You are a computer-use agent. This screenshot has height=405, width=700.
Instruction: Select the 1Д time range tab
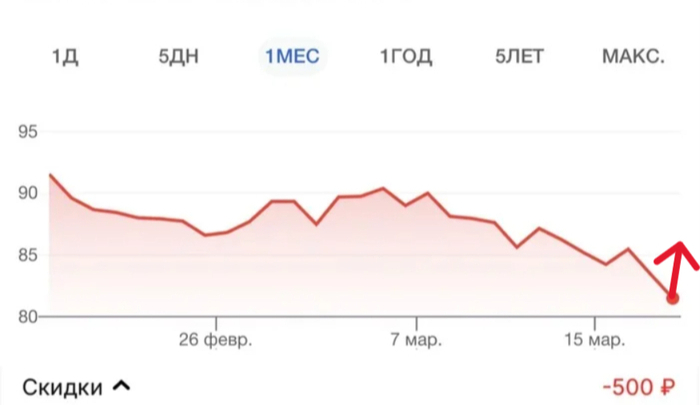click(65, 57)
